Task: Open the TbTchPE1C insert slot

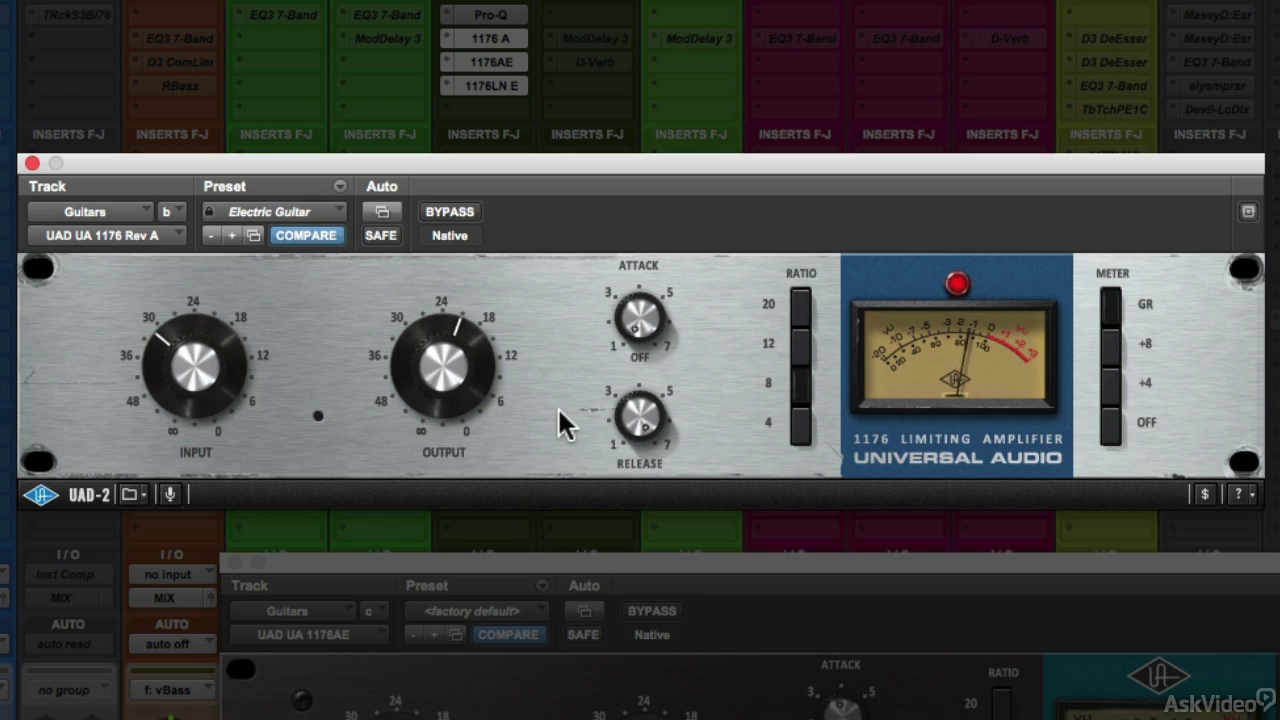Action: click(1108, 110)
